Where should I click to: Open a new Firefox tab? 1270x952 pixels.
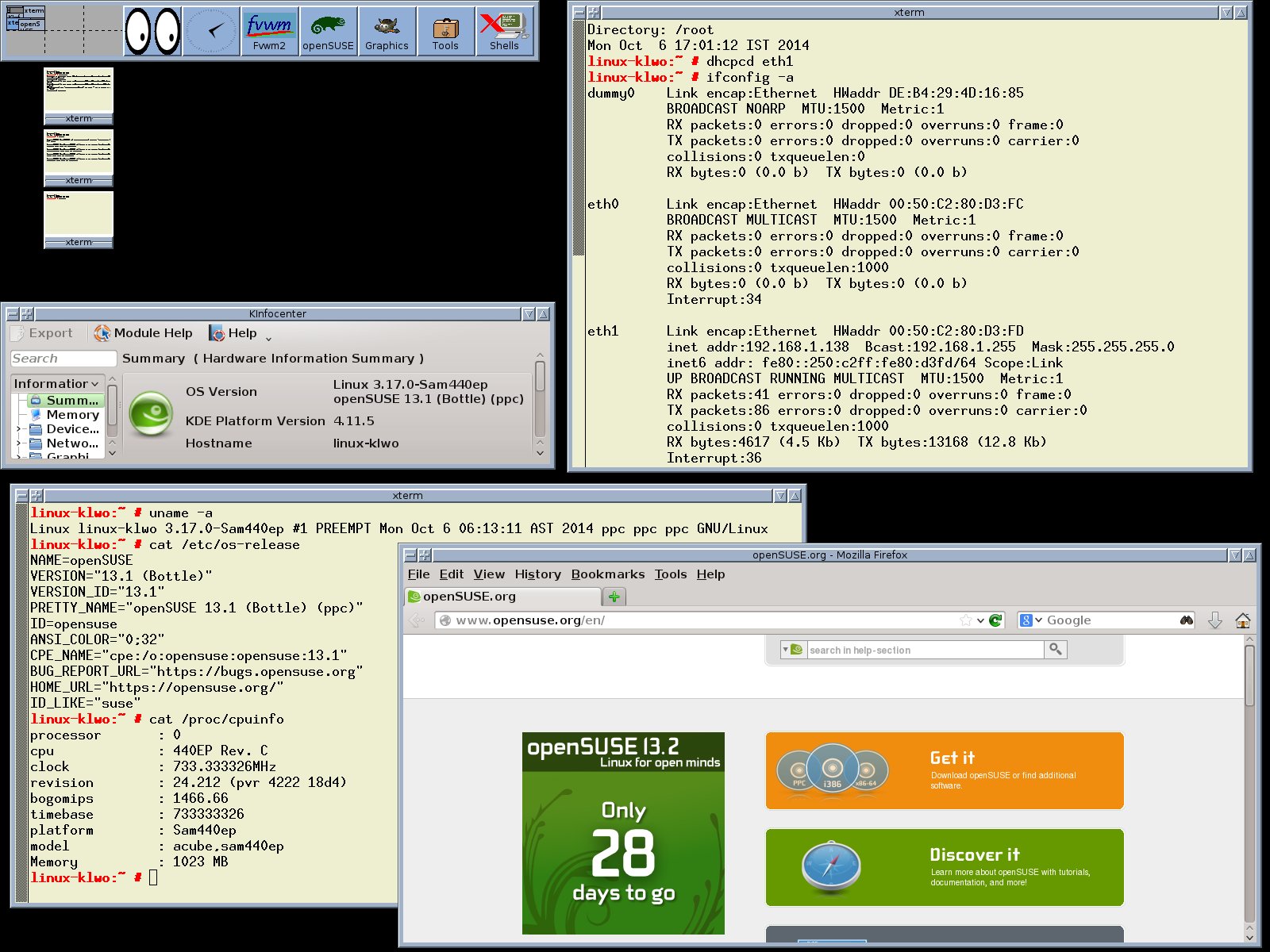click(x=614, y=597)
